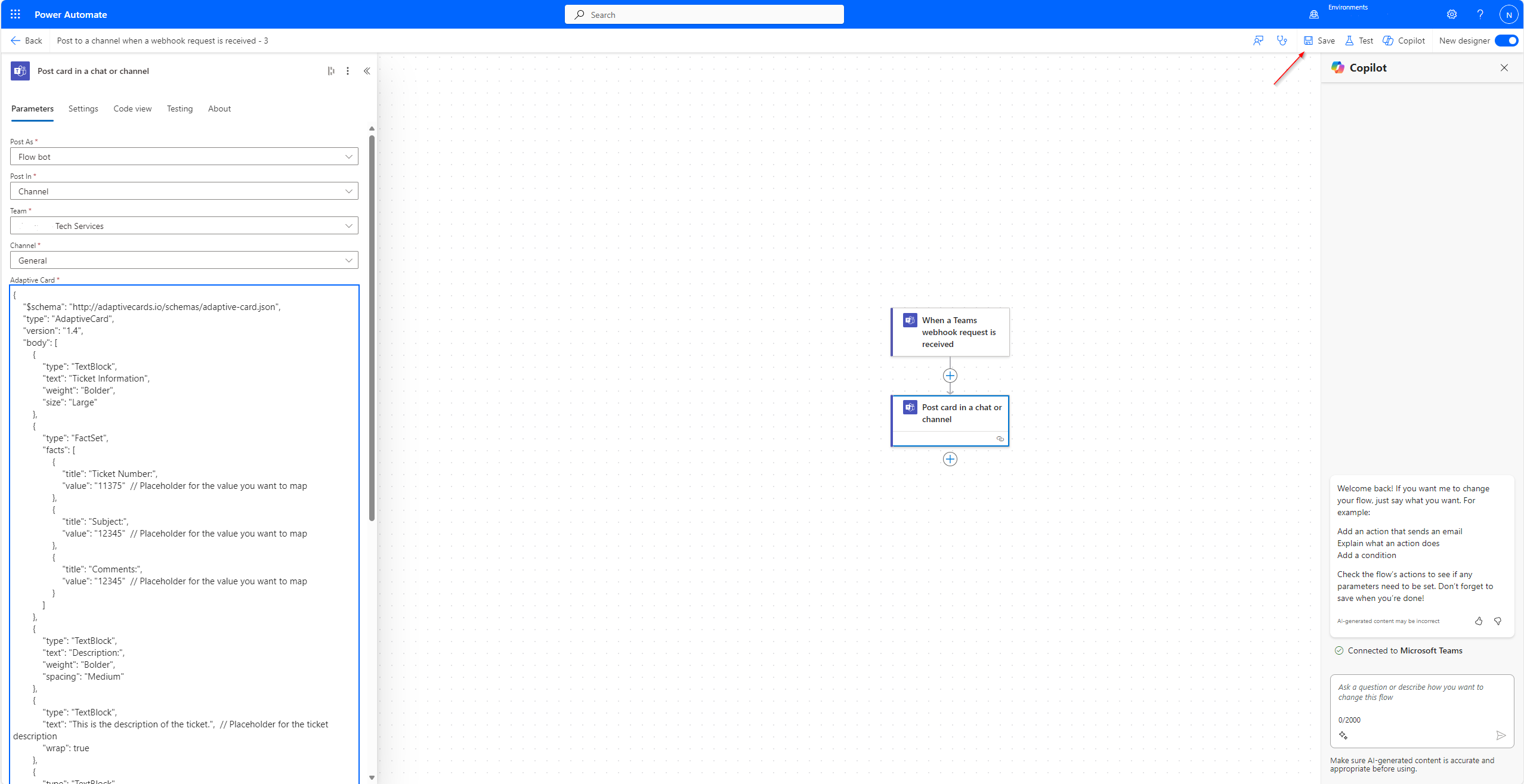The width and height of the screenshot is (1524, 784).
Task: Click the Test button label
Action: 1366,41
